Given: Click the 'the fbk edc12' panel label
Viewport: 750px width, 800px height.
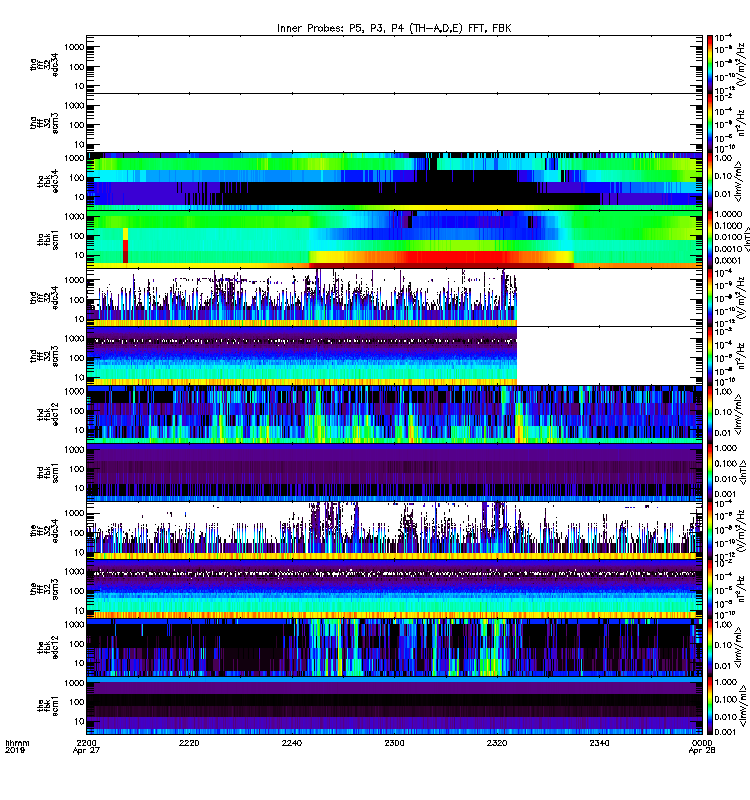Looking at the screenshot, I should click(x=48, y=647).
